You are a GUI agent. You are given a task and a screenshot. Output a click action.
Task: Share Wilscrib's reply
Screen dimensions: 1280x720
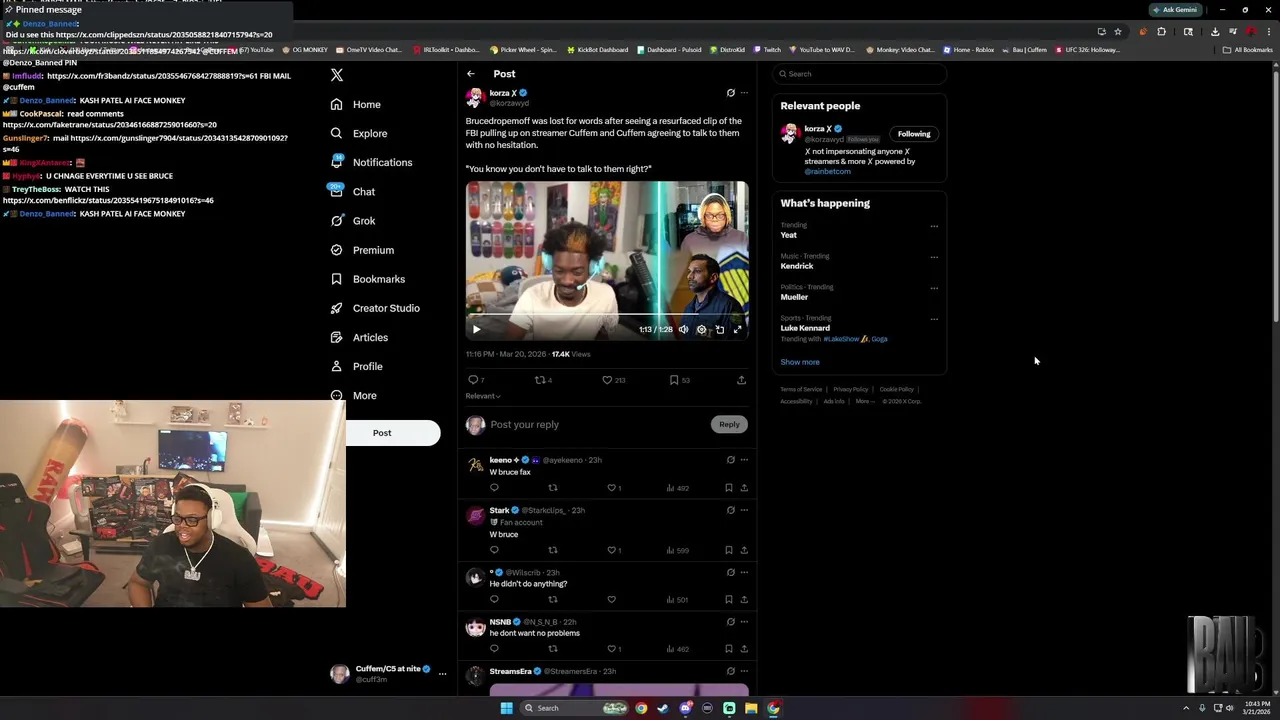tap(744, 600)
